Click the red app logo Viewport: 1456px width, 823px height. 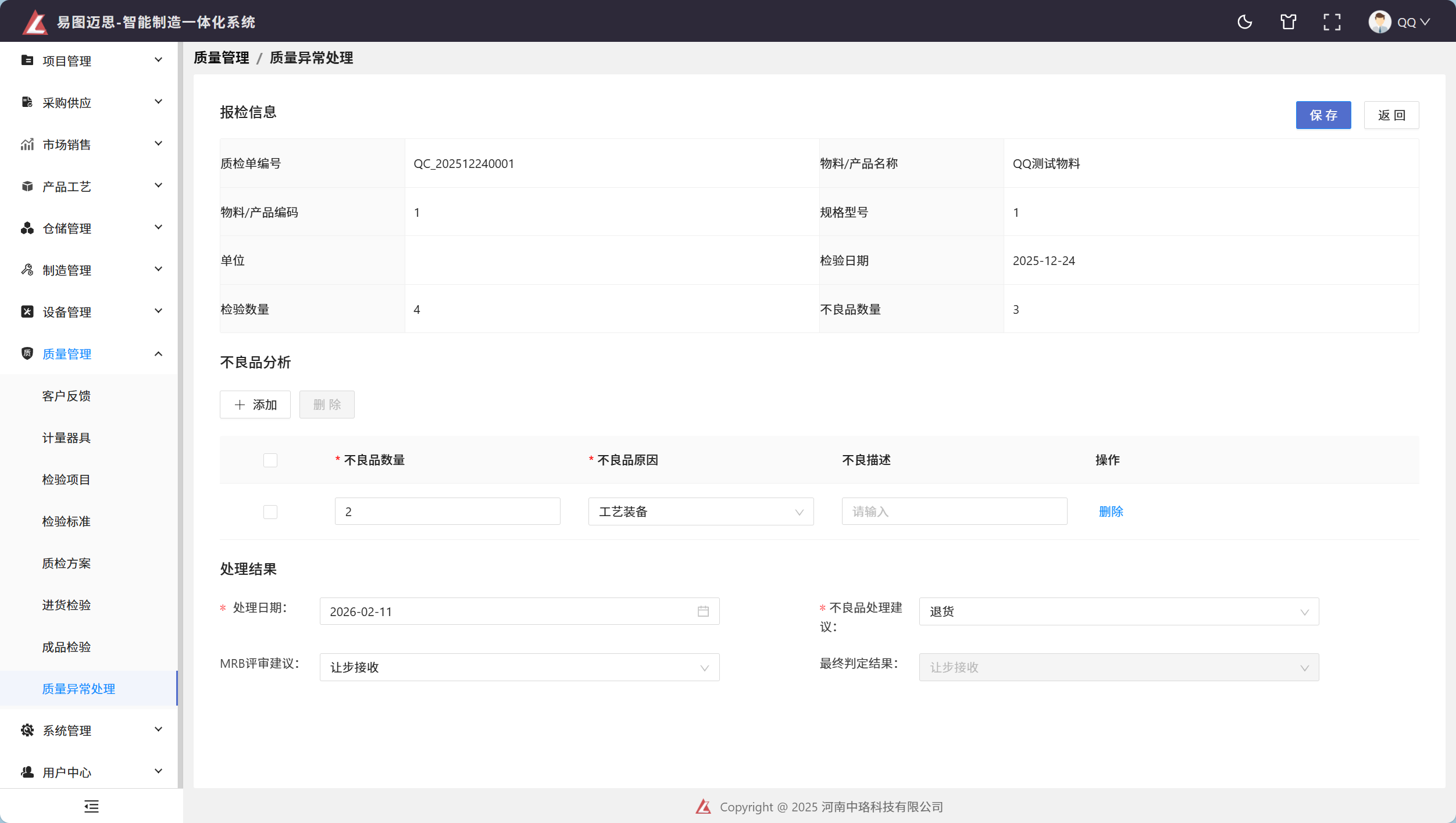(35, 22)
